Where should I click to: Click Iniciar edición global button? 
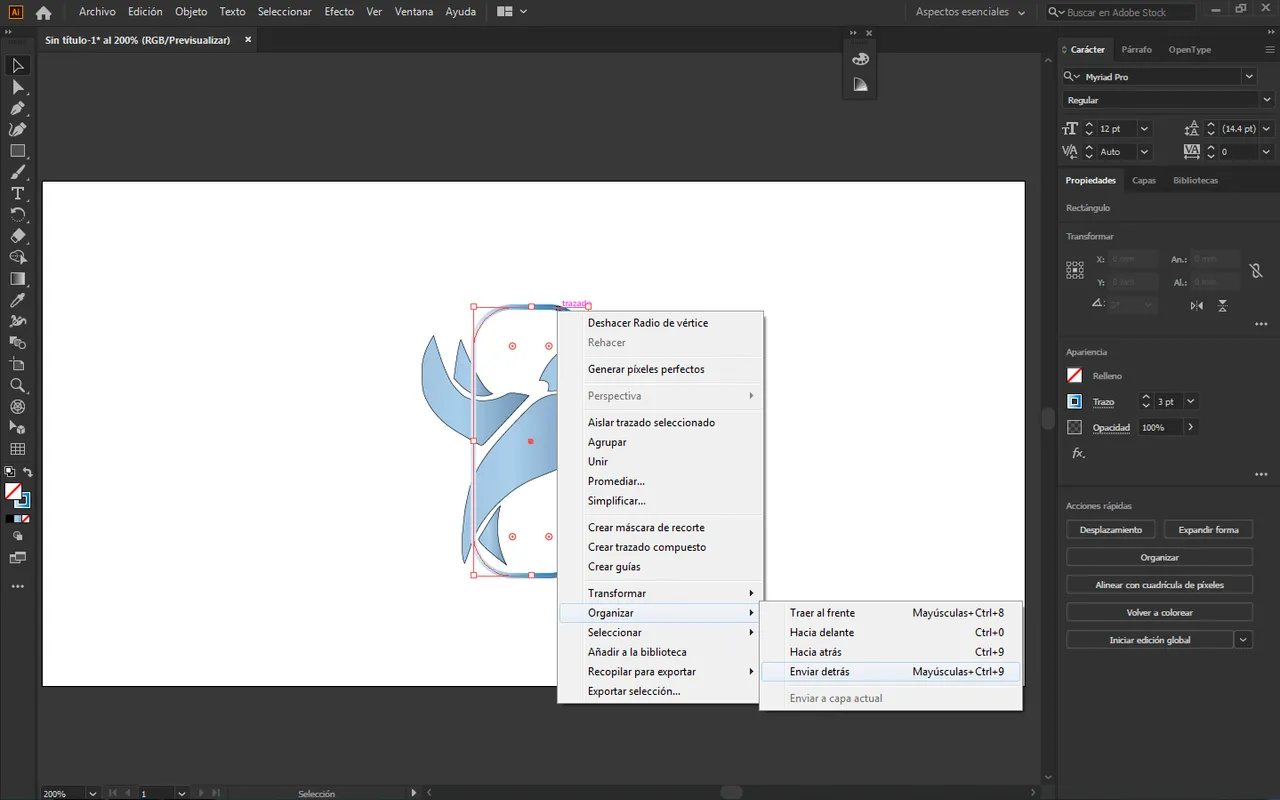click(x=1150, y=640)
